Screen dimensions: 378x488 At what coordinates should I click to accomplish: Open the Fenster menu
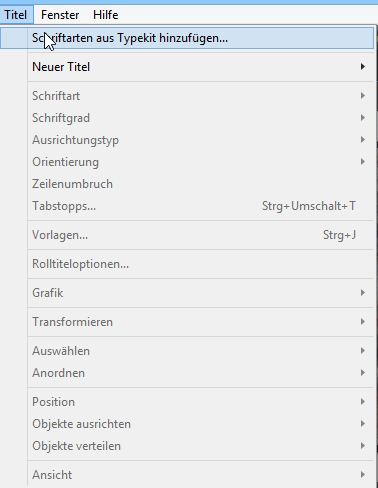pos(60,15)
